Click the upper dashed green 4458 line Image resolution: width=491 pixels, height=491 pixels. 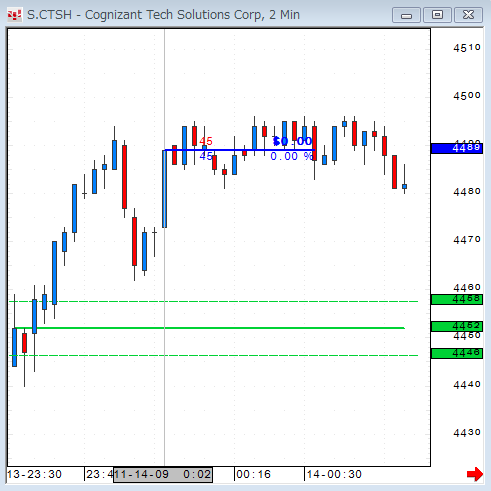click(x=213, y=301)
